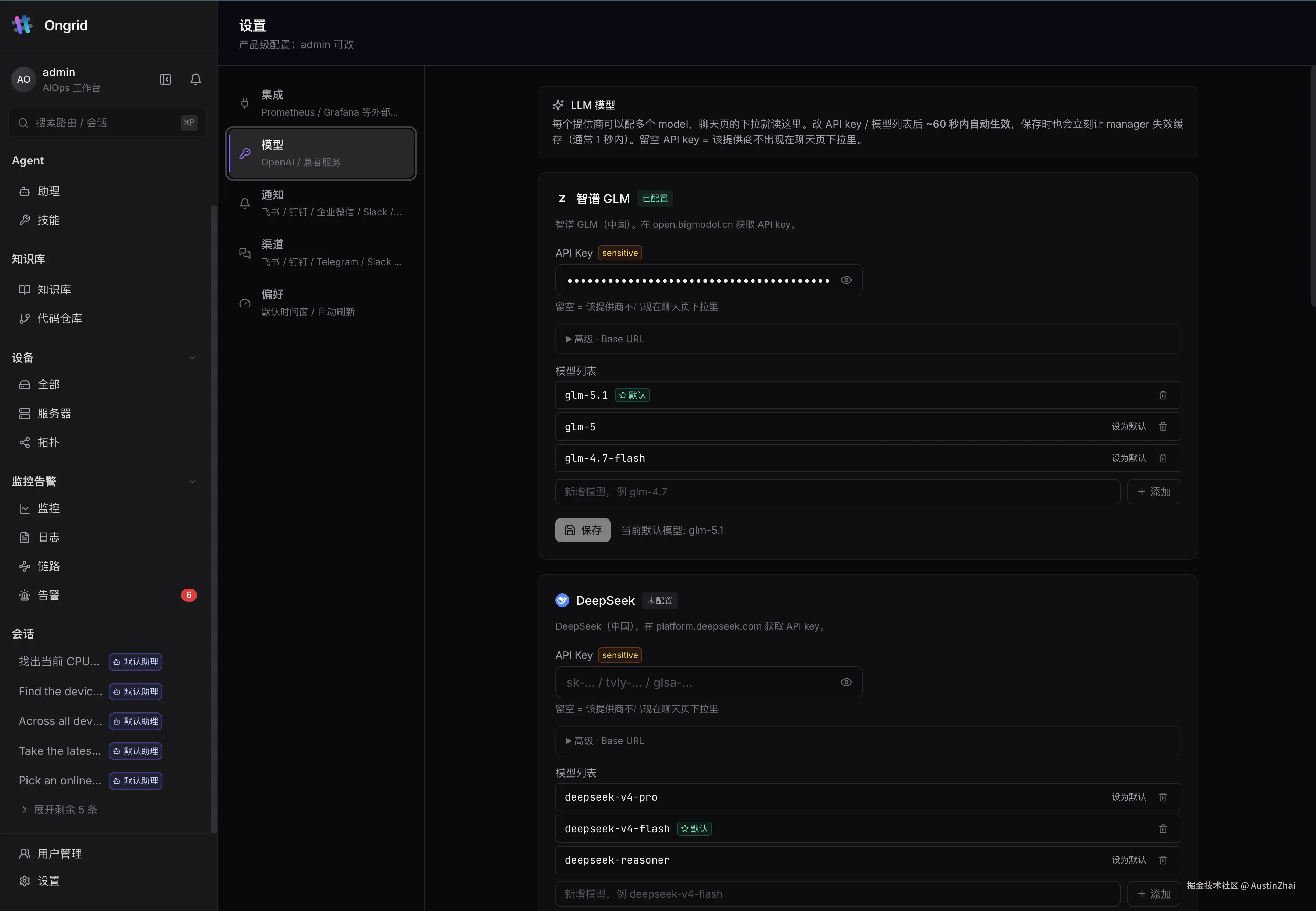Open the notifications bell icon
Viewport: 1316px width, 911px height.
[x=196, y=79]
